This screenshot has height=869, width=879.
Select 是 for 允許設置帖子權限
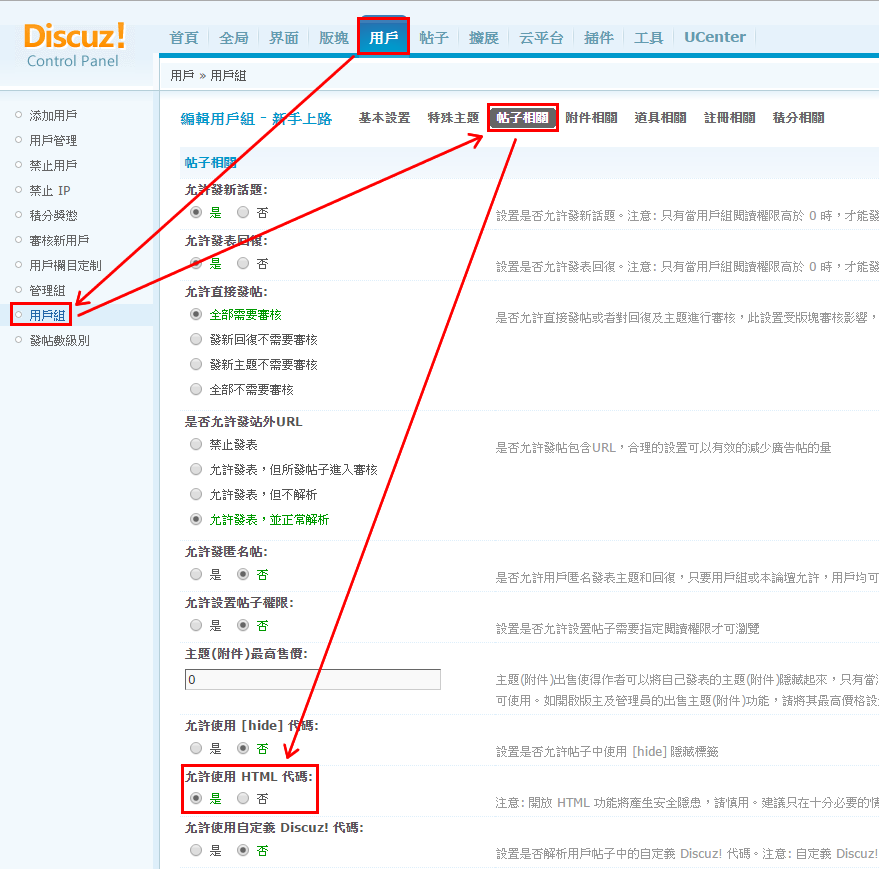(196, 626)
